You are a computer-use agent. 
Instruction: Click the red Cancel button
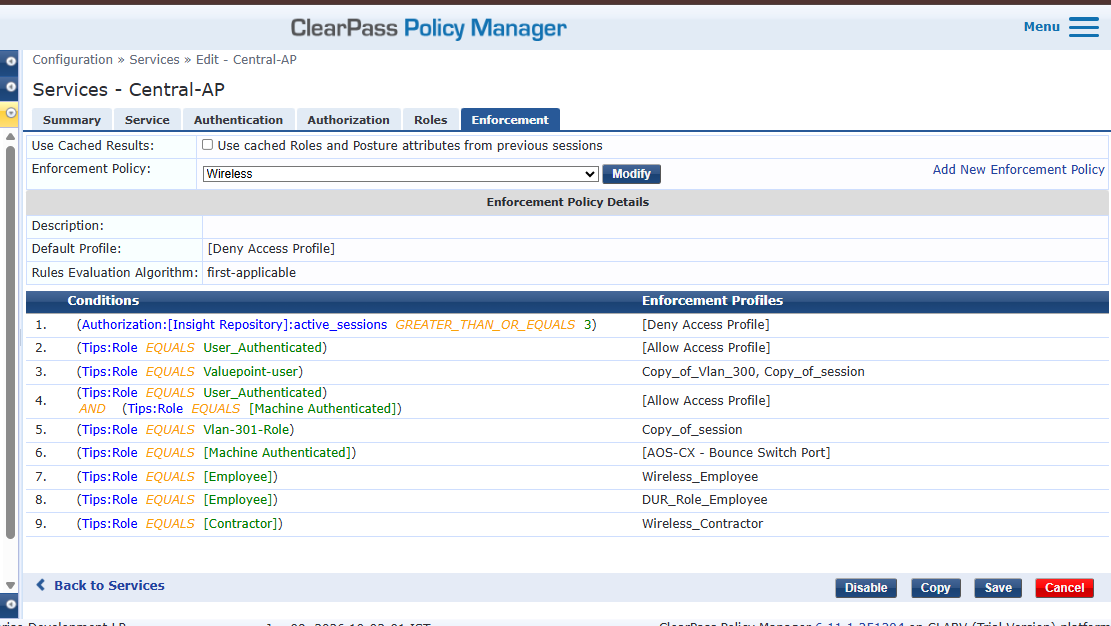(1064, 588)
